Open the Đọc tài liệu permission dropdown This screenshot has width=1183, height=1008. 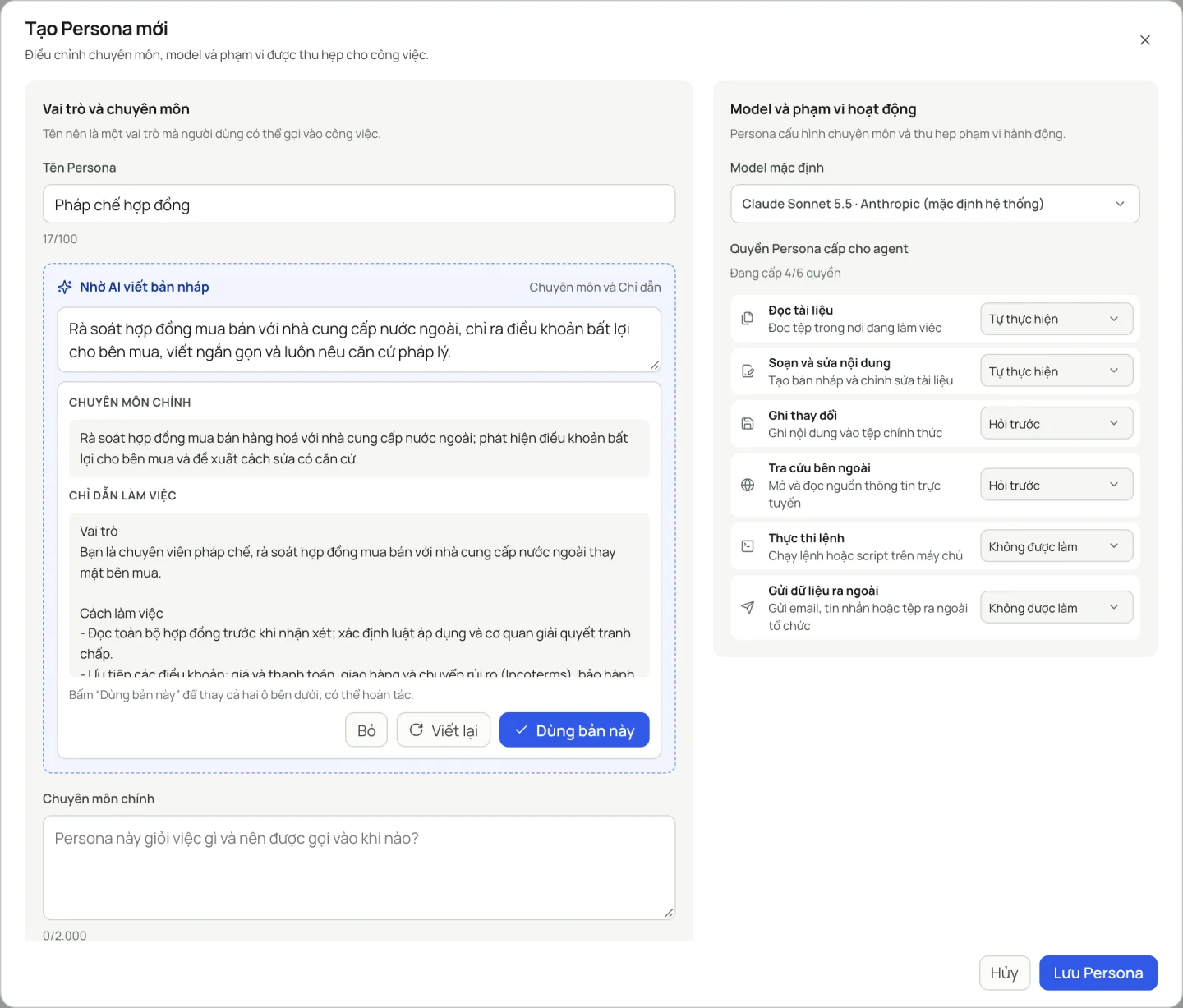point(1056,319)
